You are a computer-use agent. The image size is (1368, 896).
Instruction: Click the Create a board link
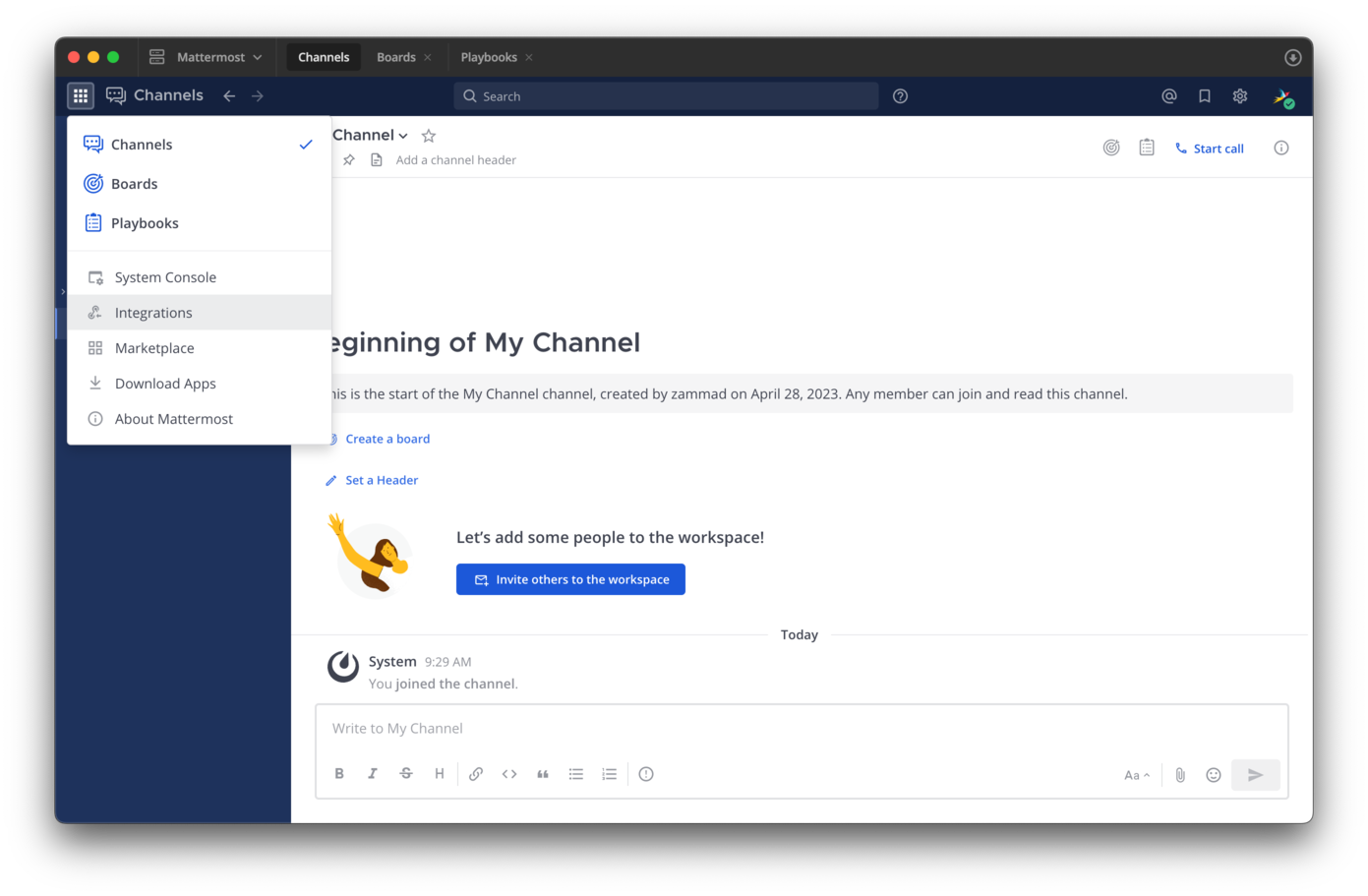tap(387, 439)
